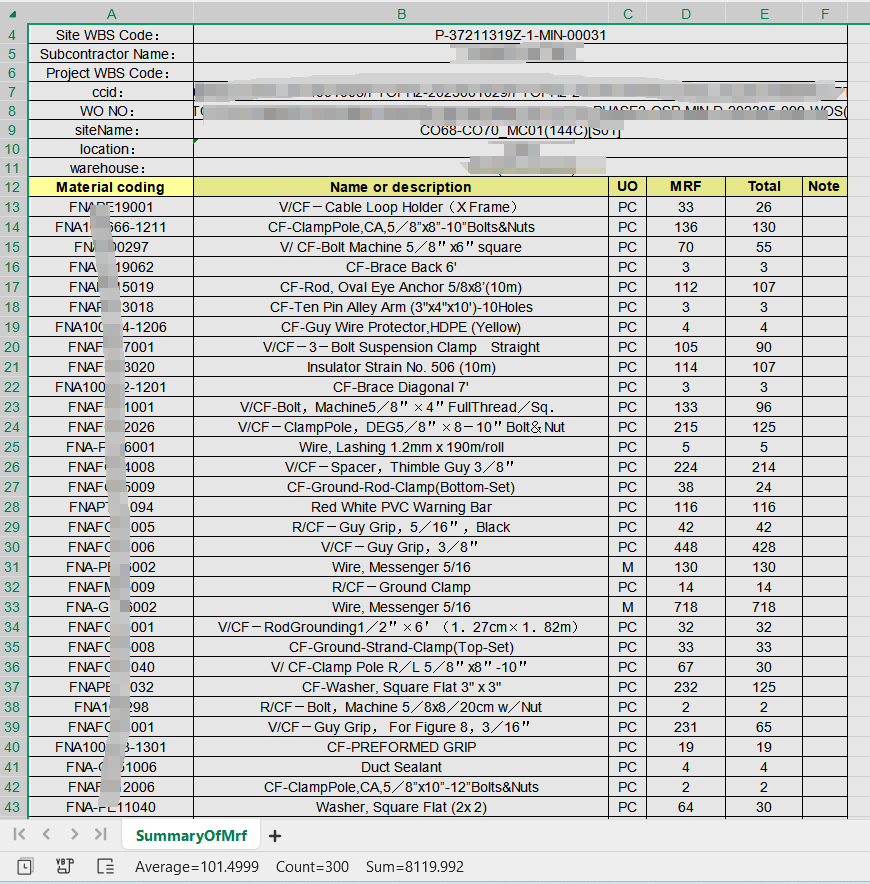Click MRF value 448 in row 30
The height and width of the screenshot is (884, 870).
pos(686,547)
